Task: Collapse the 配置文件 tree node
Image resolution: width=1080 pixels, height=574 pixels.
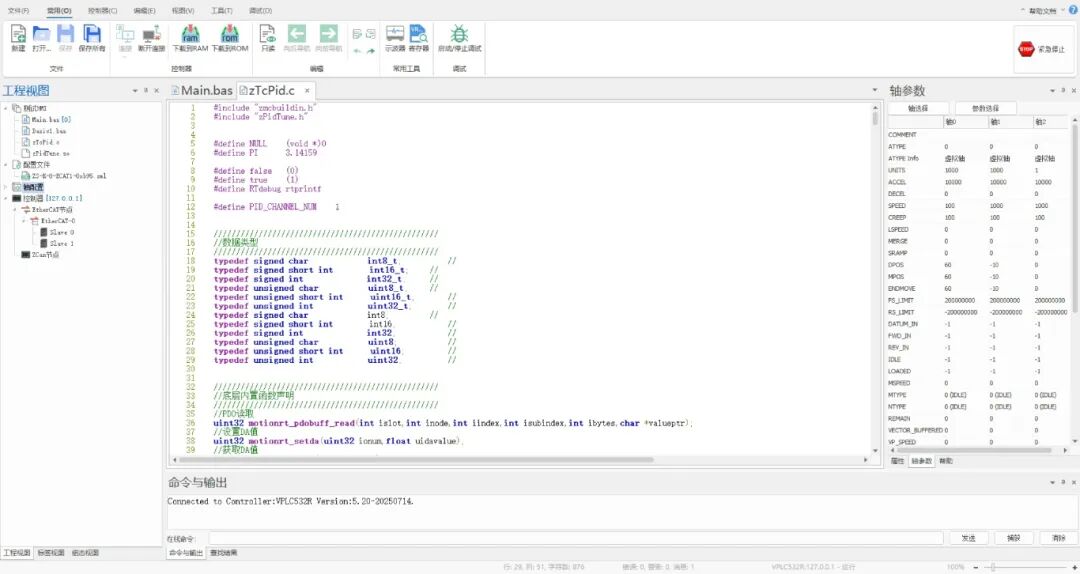Action: [x=6, y=165]
